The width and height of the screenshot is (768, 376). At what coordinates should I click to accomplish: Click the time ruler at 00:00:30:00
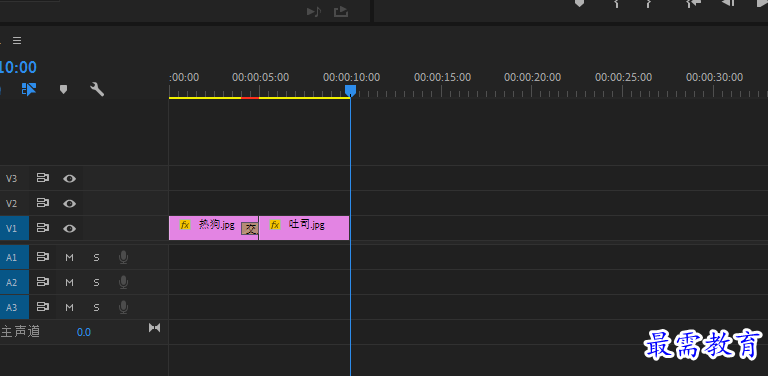715,77
